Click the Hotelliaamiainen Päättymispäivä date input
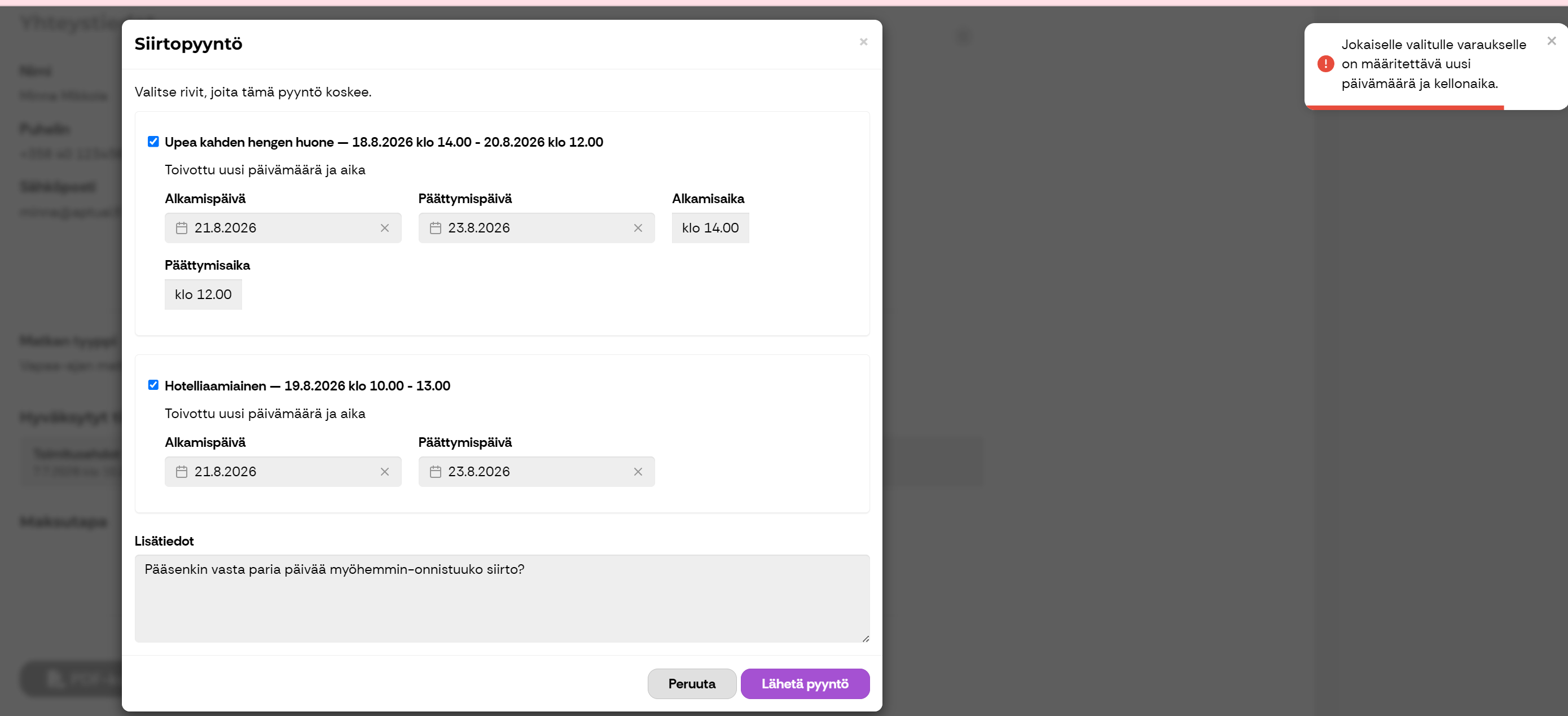 (x=536, y=471)
